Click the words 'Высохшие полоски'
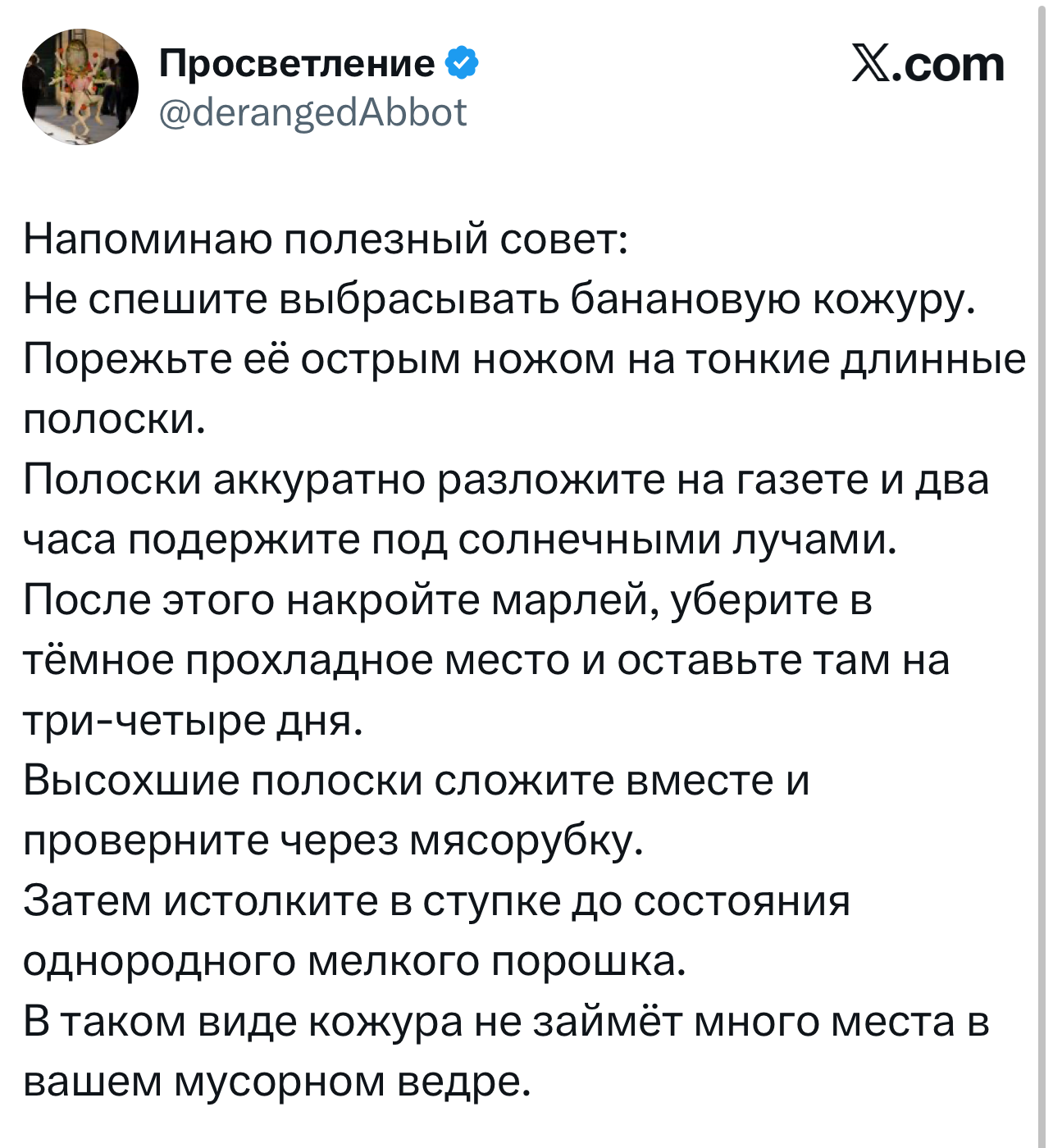 pyautogui.click(x=222, y=780)
